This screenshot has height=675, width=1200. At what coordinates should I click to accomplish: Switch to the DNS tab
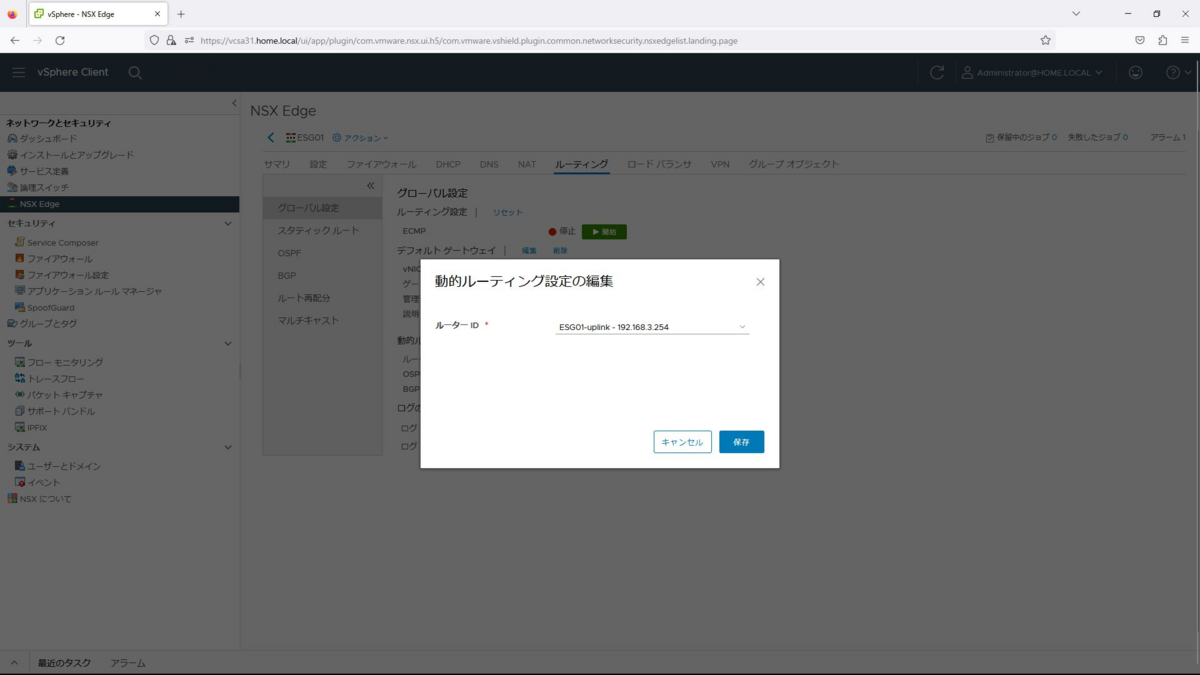tap(489, 164)
